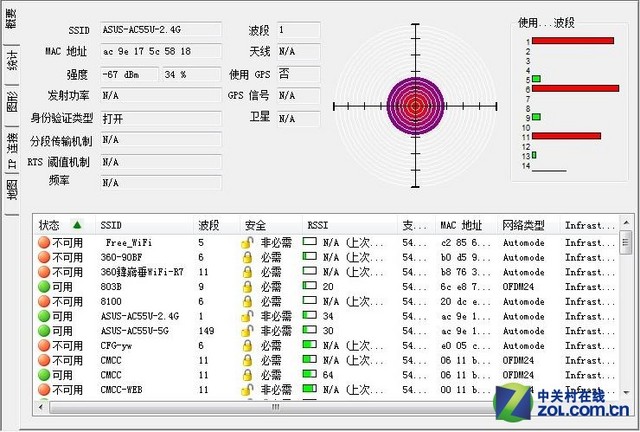This screenshot has width=640, height=432.
Task: Click the SSID field showing ASUS-AC55U-2.4G
Action: 161,29
